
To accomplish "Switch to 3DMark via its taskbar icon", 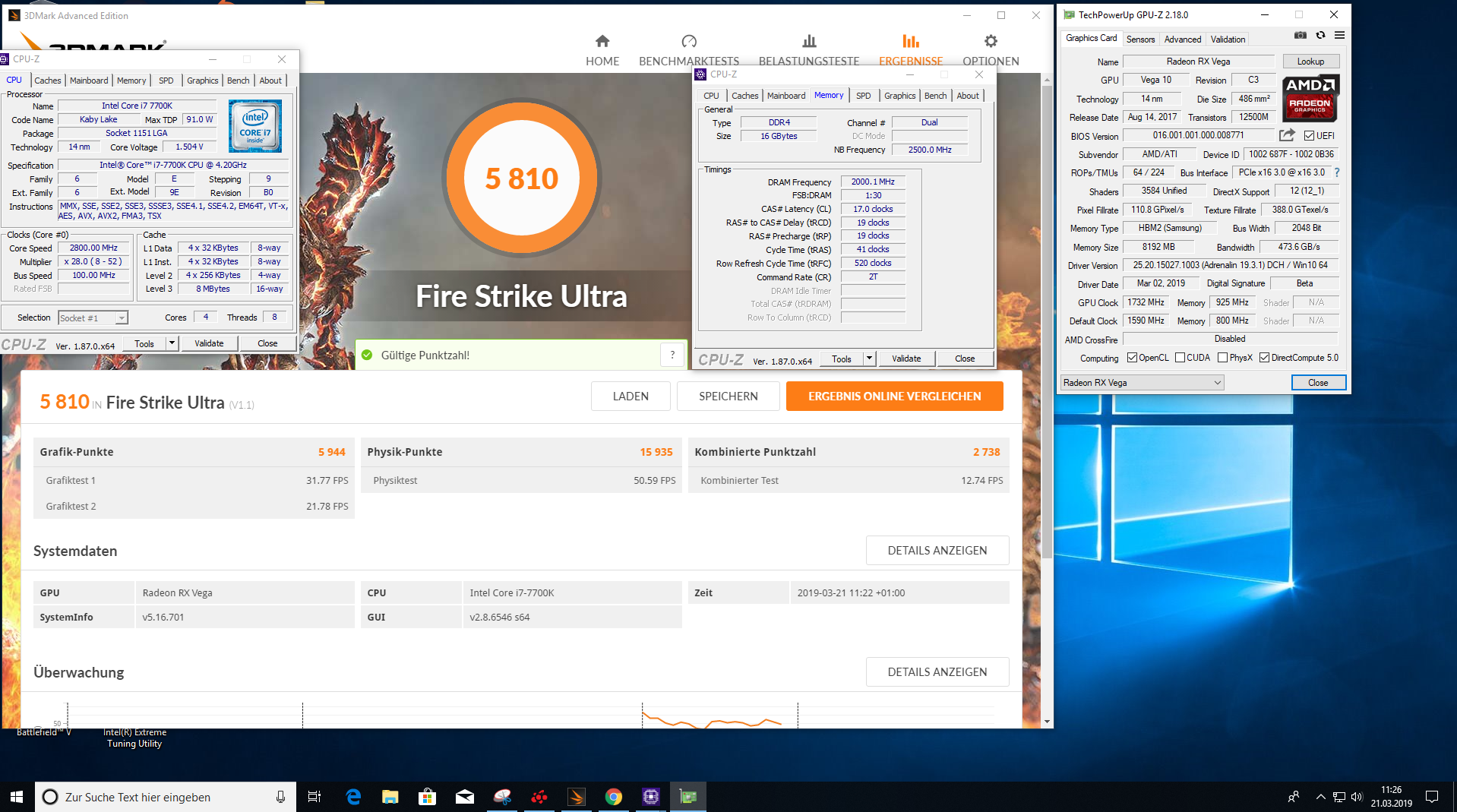I will [x=577, y=797].
